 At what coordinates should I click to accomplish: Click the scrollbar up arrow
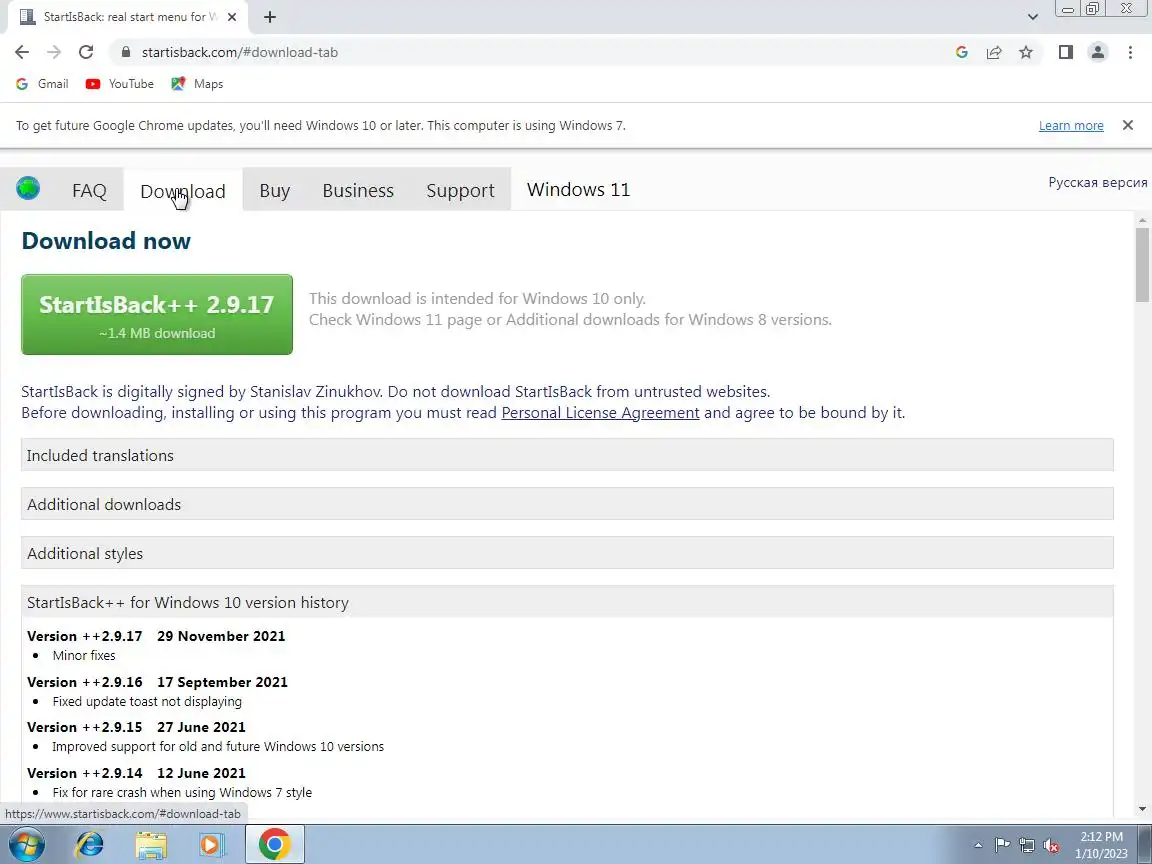1142,220
